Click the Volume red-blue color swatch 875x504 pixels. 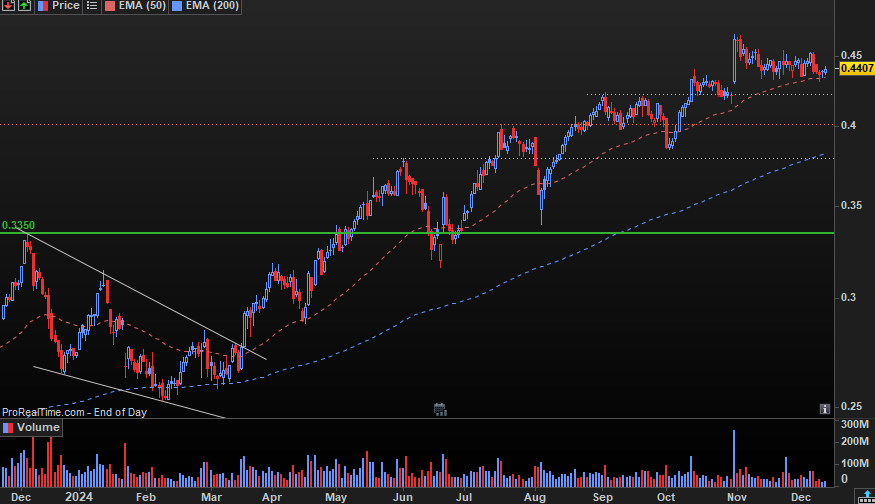coord(8,428)
